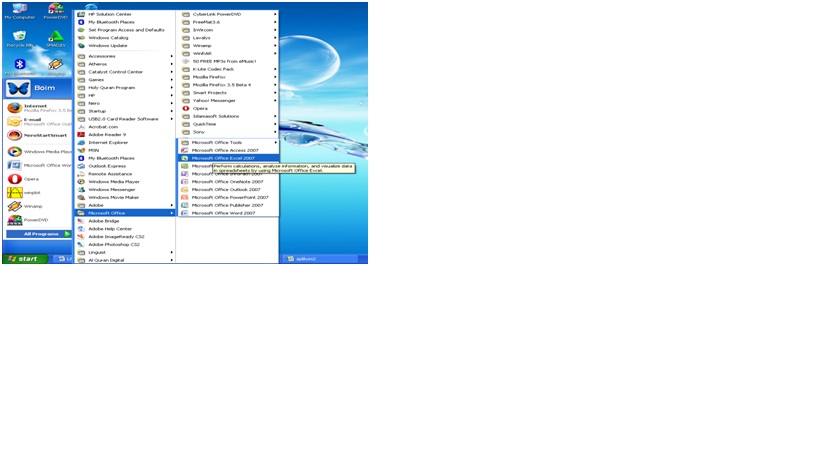Screen dimensions: 819x460
Task: Launch the SMADAV desktop shortcut
Action: point(55,39)
